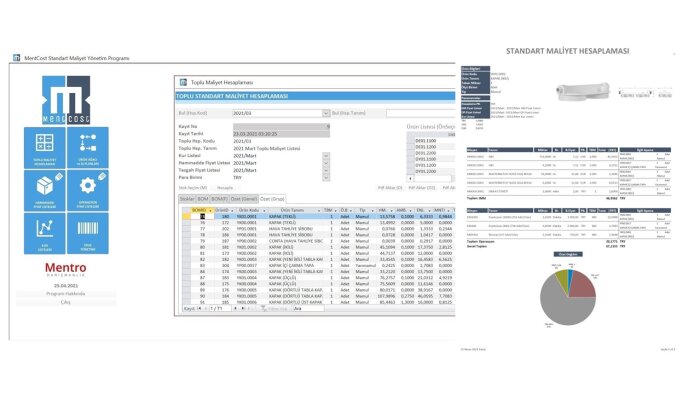Click the red slice of the pie chart

pyautogui.click(x=582, y=286)
